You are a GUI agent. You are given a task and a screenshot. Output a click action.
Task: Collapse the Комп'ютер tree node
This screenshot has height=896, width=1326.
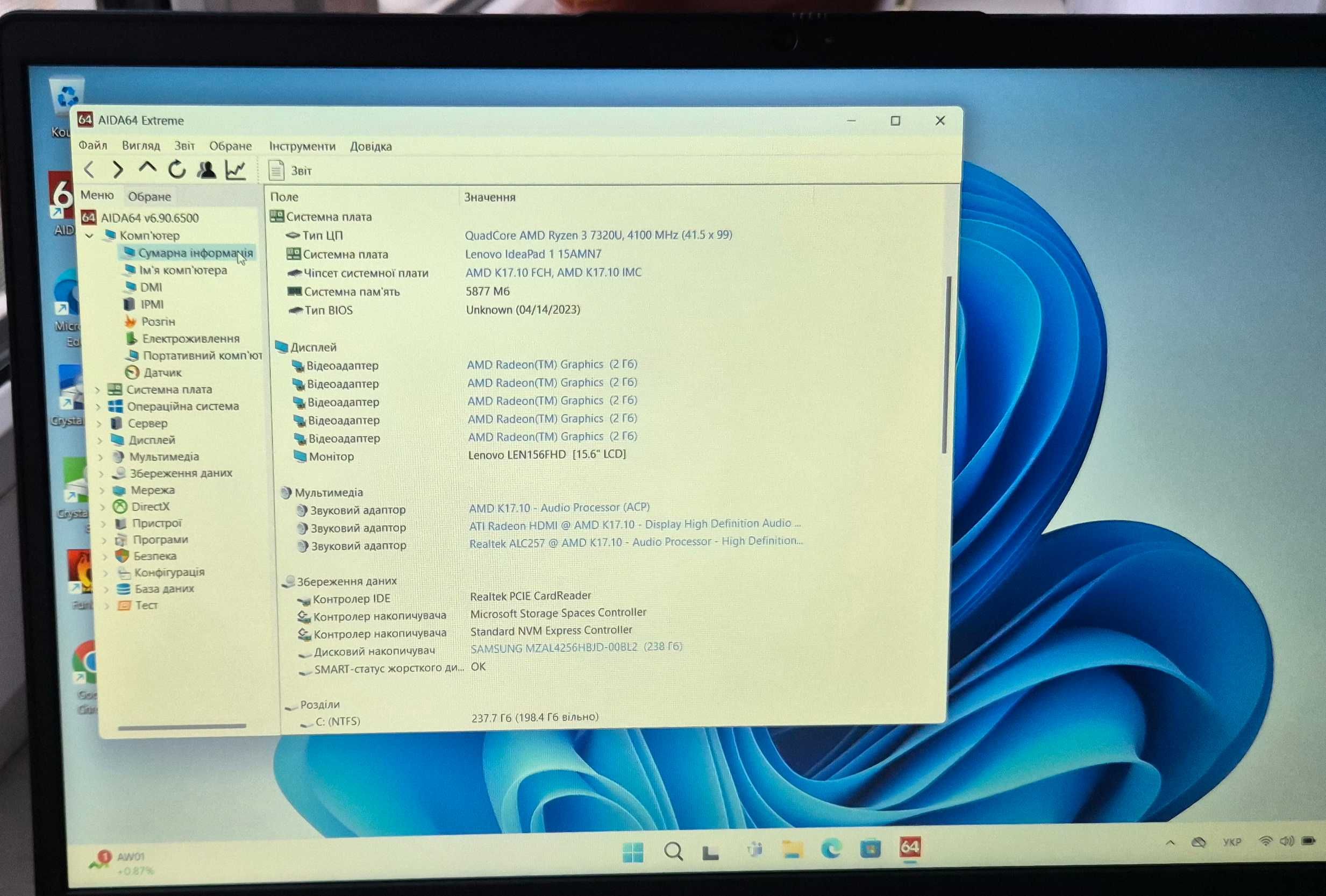(x=90, y=235)
